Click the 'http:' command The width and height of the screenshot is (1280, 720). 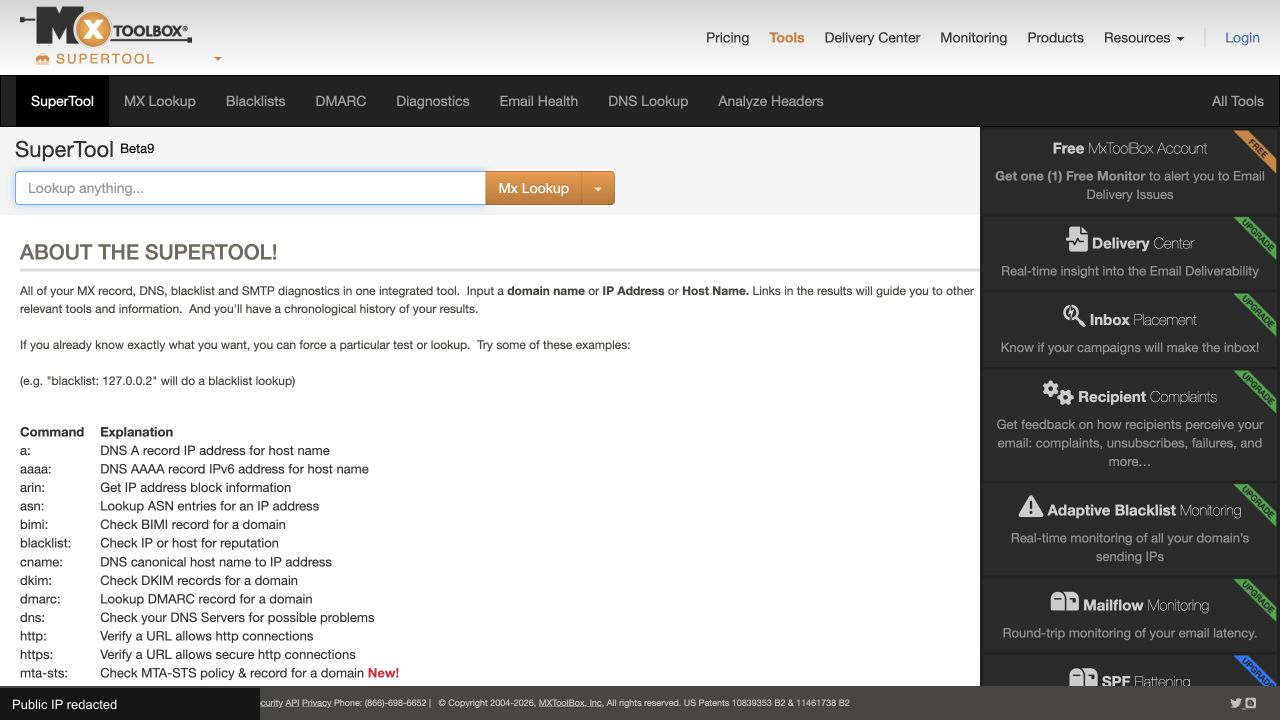click(x=33, y=636)
